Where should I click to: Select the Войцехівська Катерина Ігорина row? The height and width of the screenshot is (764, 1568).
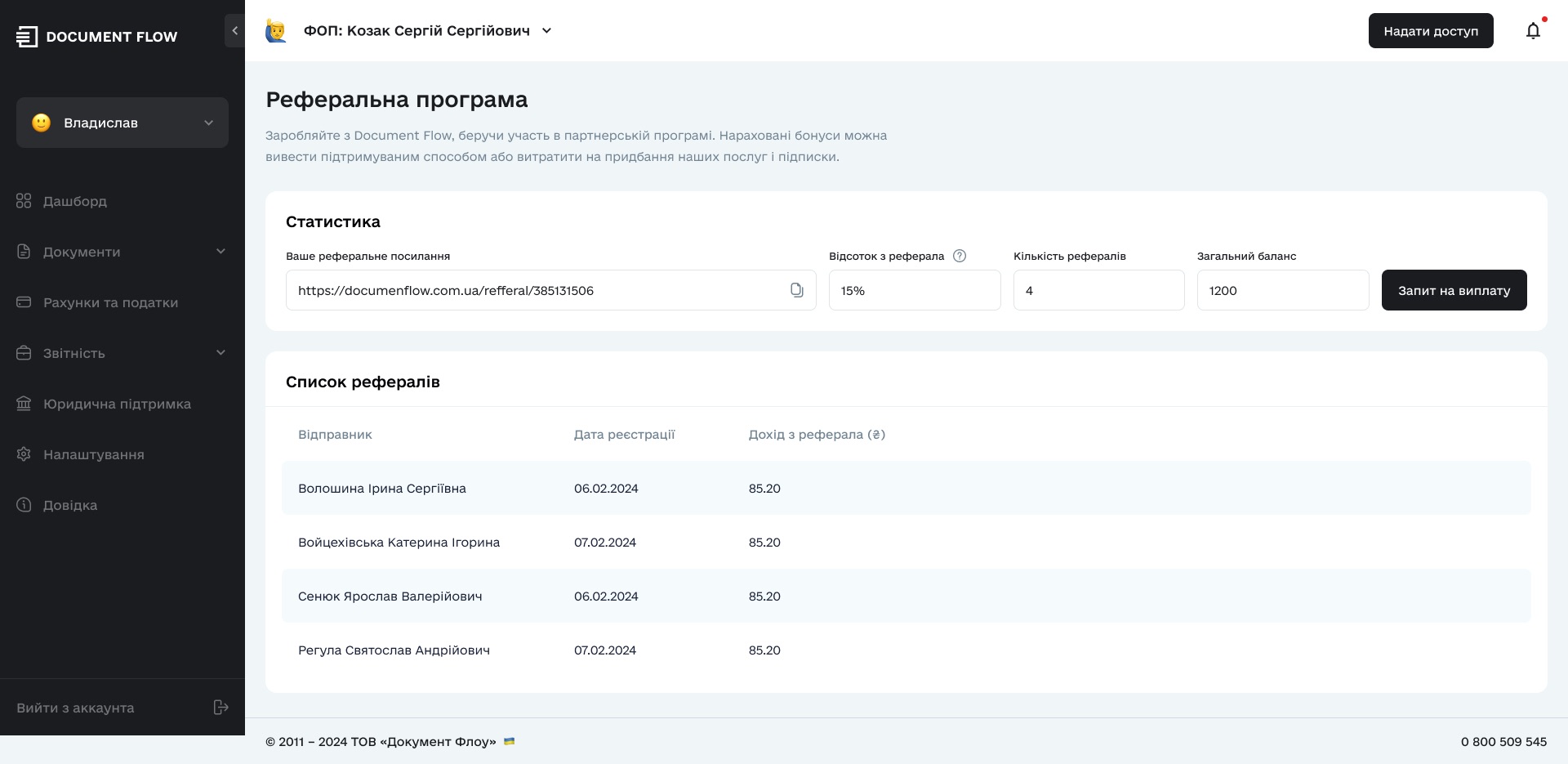906,542
